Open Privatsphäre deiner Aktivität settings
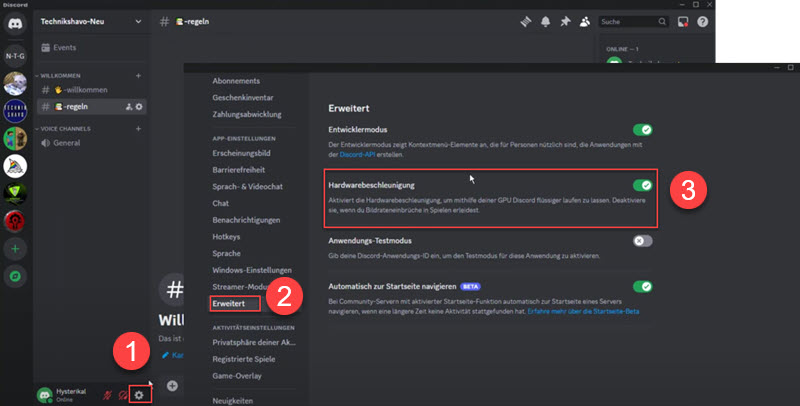The height and width of the screenshot is (406, 800). pos(254,342)
